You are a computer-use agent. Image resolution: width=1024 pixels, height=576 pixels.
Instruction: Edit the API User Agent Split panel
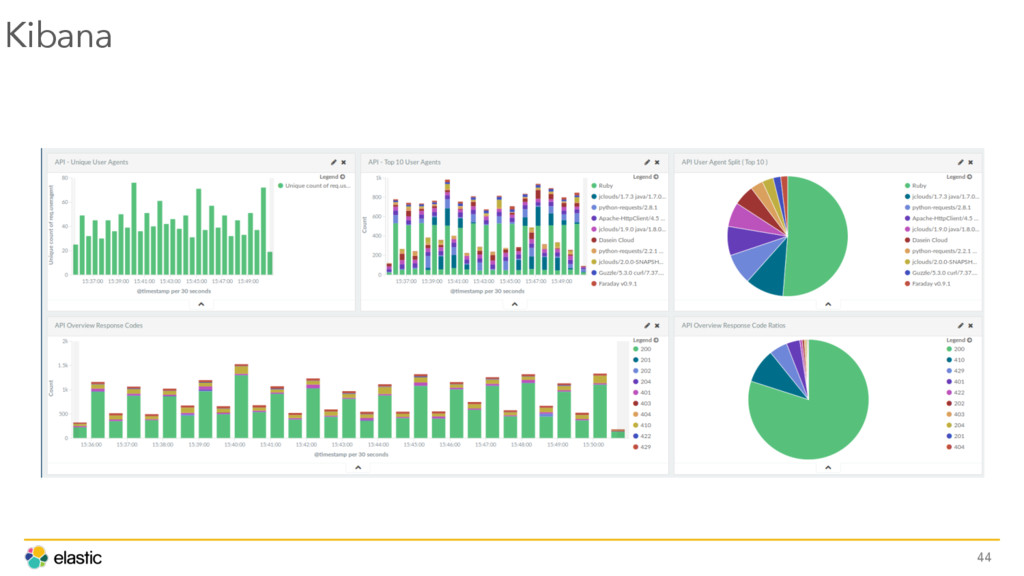[960, 162]
